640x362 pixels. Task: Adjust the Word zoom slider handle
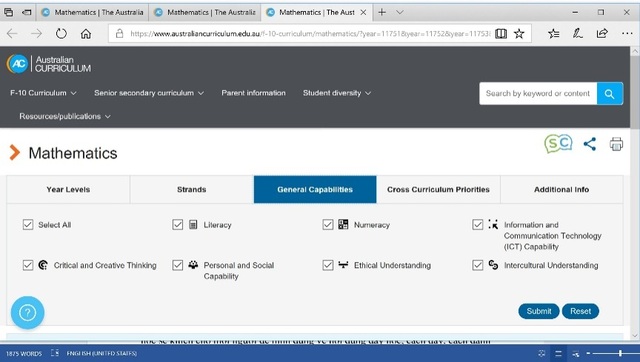[x=620, y=353]
